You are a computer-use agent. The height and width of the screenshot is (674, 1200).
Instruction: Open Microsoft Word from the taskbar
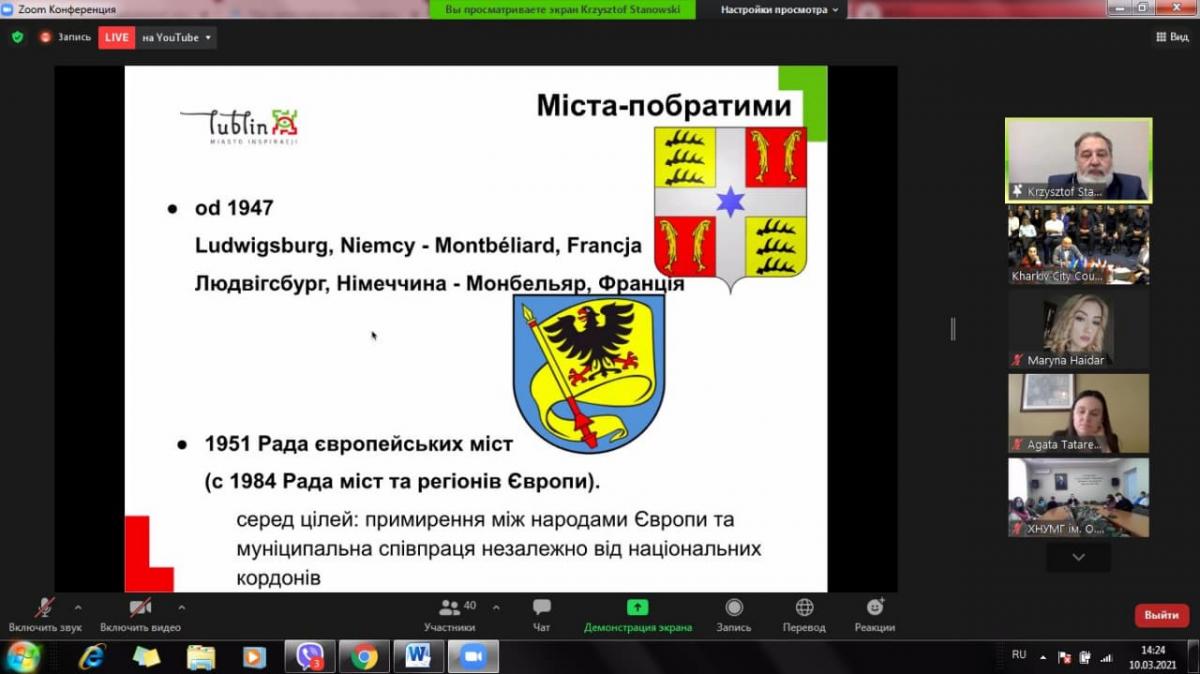[x=418, y=657]
